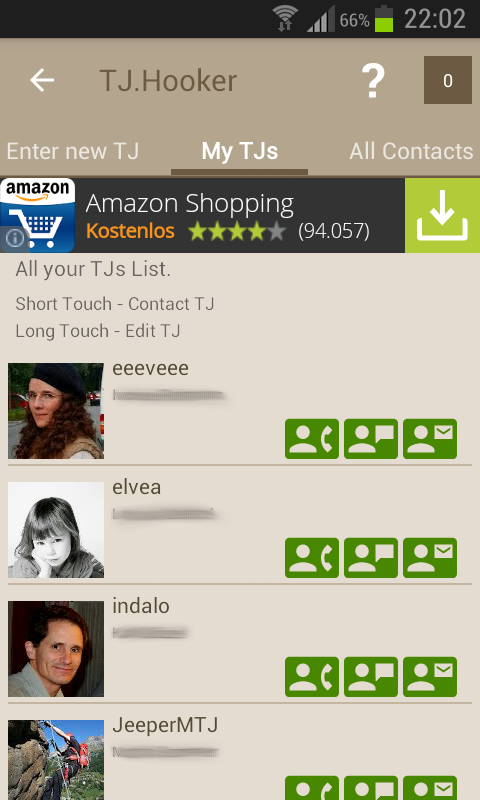Call elvea with the phone icon
This screenshot has height=800, width=480.
click(312, 558)
